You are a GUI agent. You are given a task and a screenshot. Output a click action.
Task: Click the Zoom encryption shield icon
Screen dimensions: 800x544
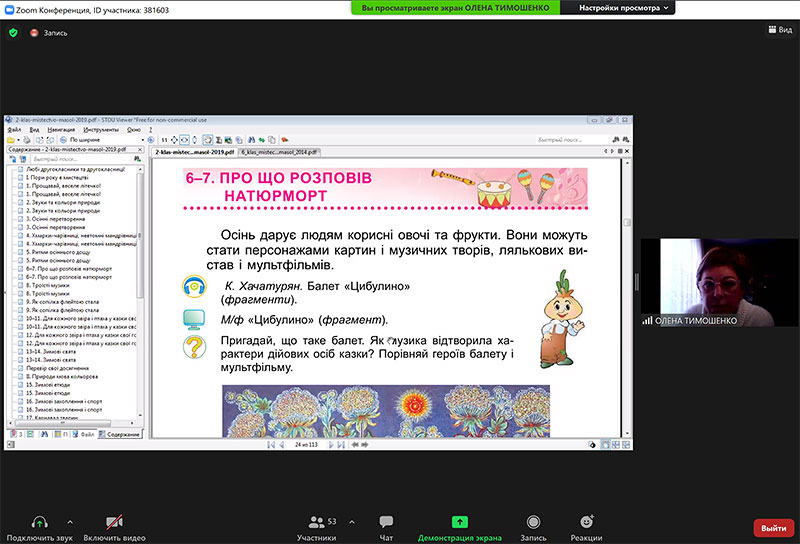[13, 33]
